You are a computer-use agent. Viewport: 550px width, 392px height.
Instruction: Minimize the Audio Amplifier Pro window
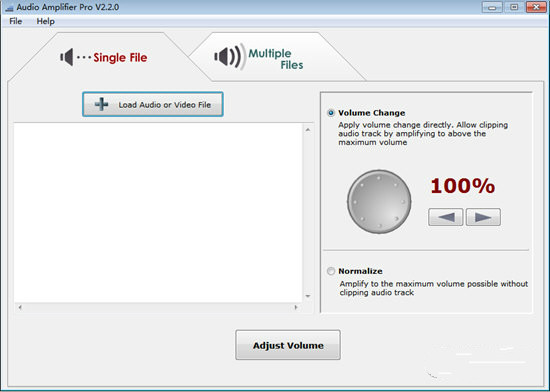(x=492, y=7)
